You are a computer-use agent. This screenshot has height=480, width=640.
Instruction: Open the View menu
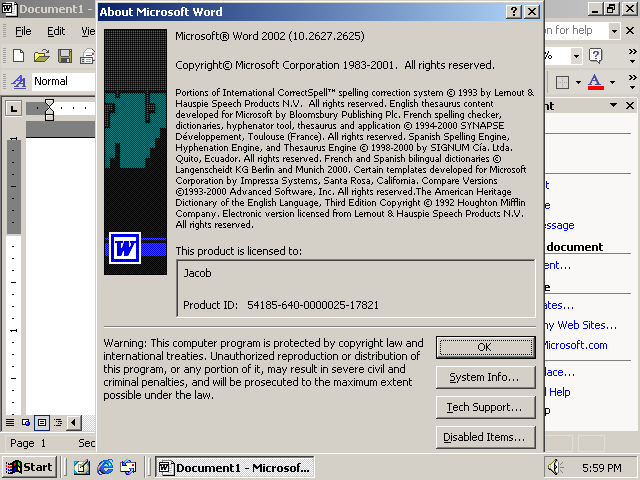(88, 31)
